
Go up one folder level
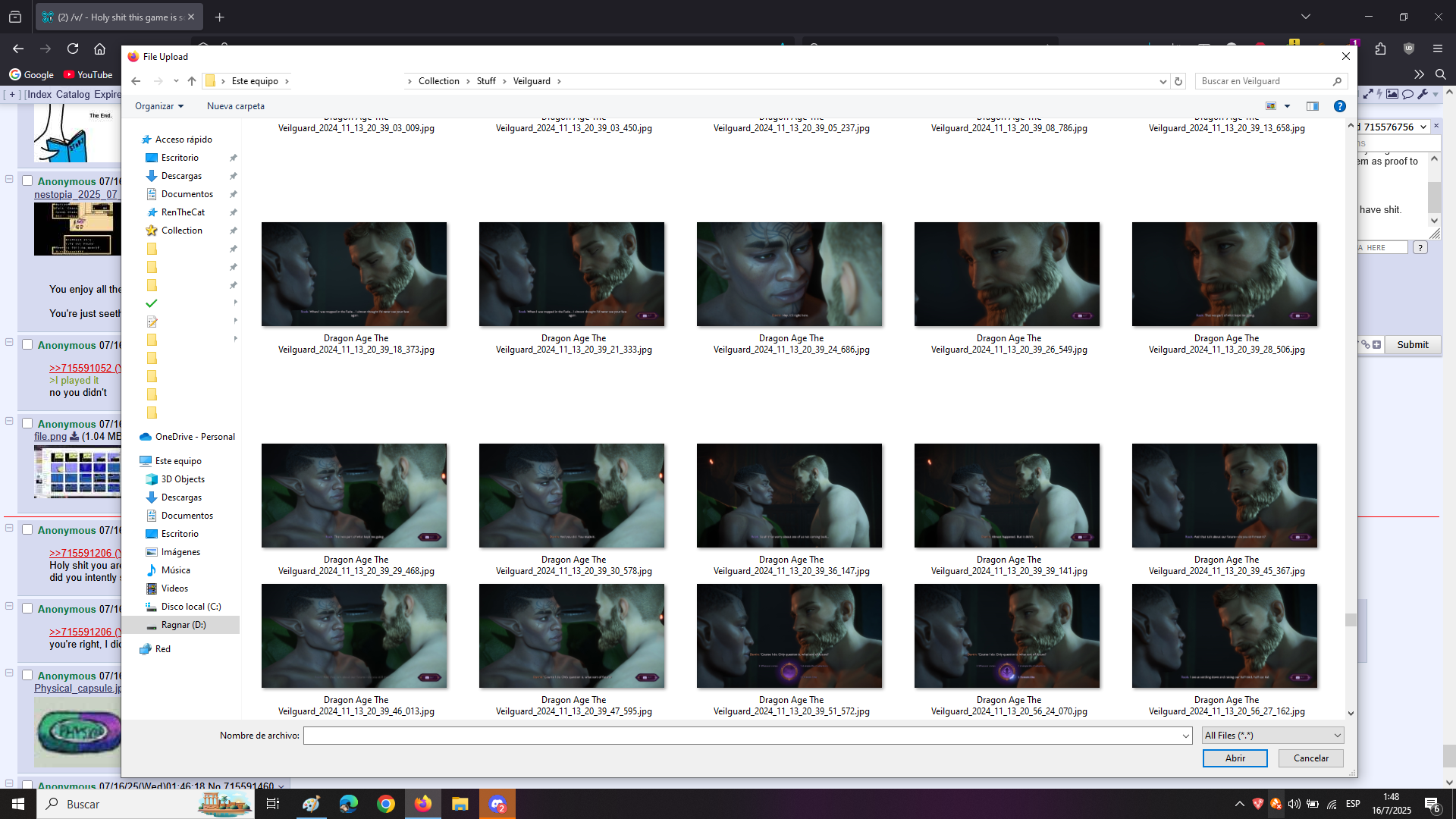(x=192, y=81)
